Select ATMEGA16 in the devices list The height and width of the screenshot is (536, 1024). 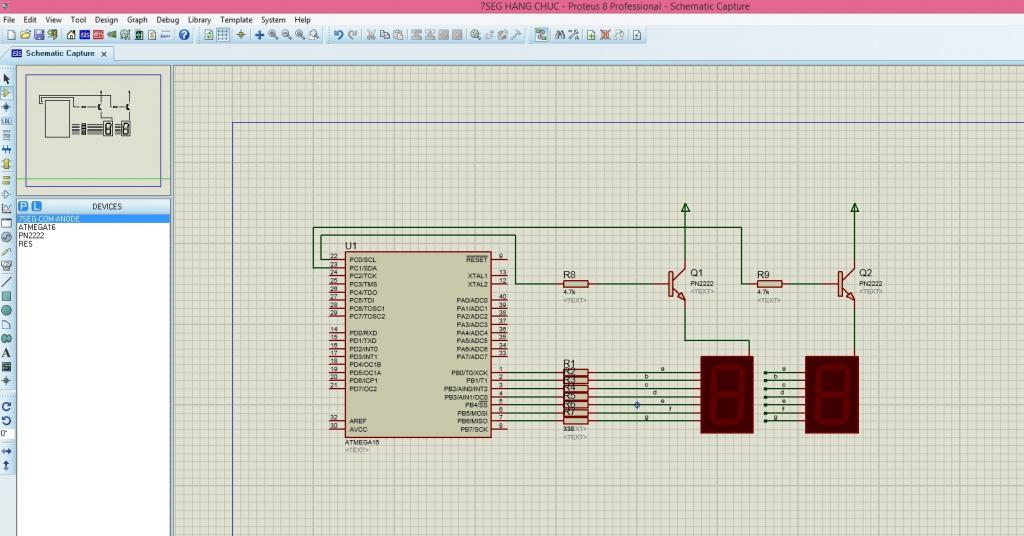tap(37, 227)
